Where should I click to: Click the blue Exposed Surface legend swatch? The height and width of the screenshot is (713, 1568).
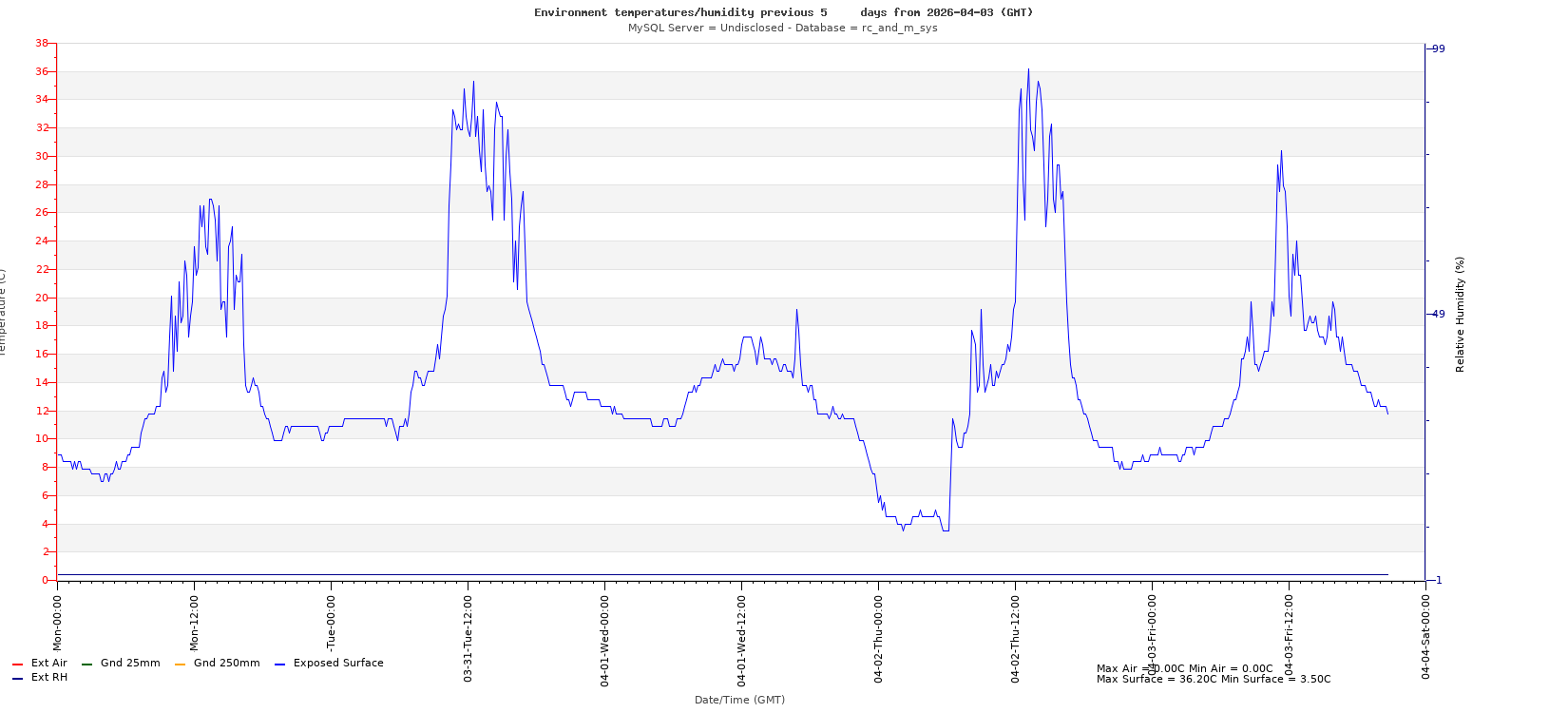point(279,665)
